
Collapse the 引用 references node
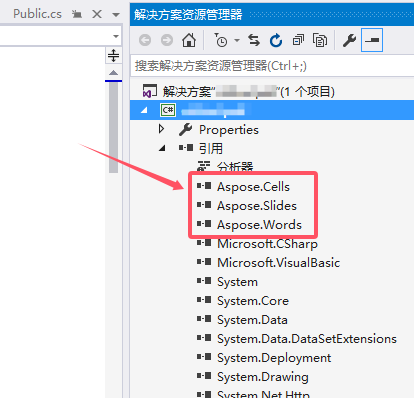[x=162, y=148]
